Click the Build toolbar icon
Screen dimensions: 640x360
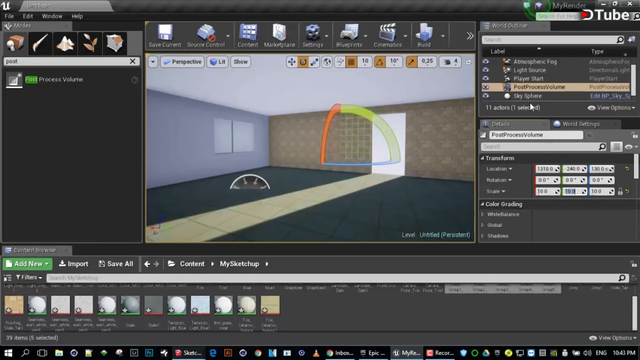coord(424,36)
